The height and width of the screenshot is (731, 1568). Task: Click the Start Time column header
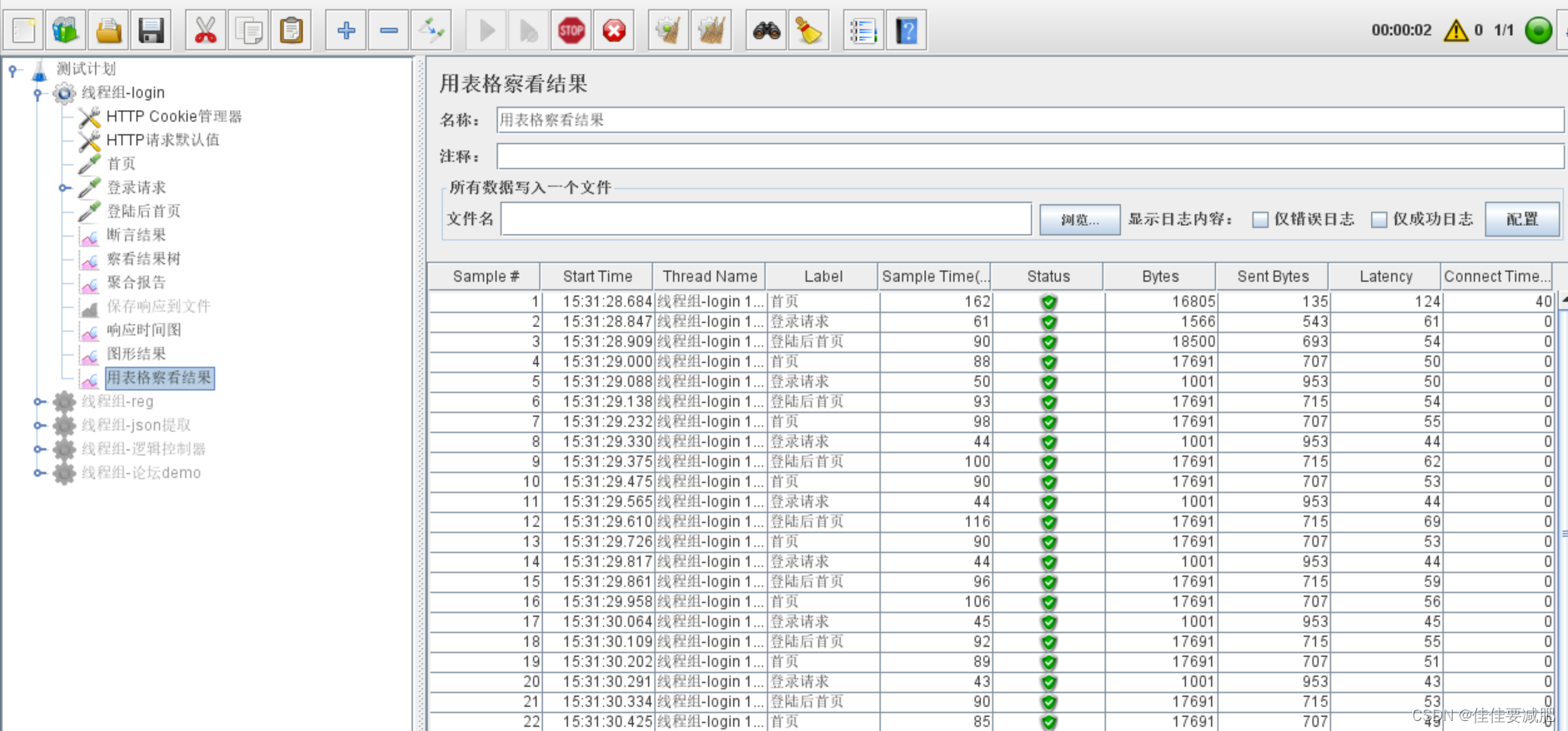coord(597,277)
